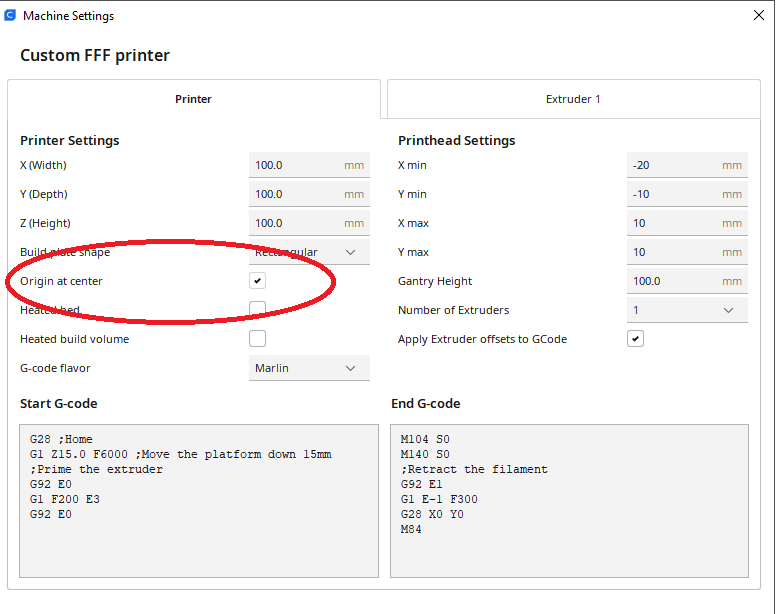Screen dimensions: 783x614
Task: Click the Cura application icon in title bar
Action: (x=10, y=15)
